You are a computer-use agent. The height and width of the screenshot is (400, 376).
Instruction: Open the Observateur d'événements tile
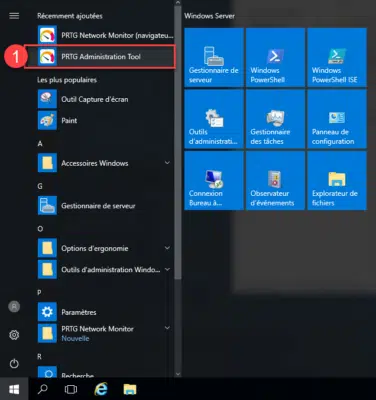pos(275,180)
